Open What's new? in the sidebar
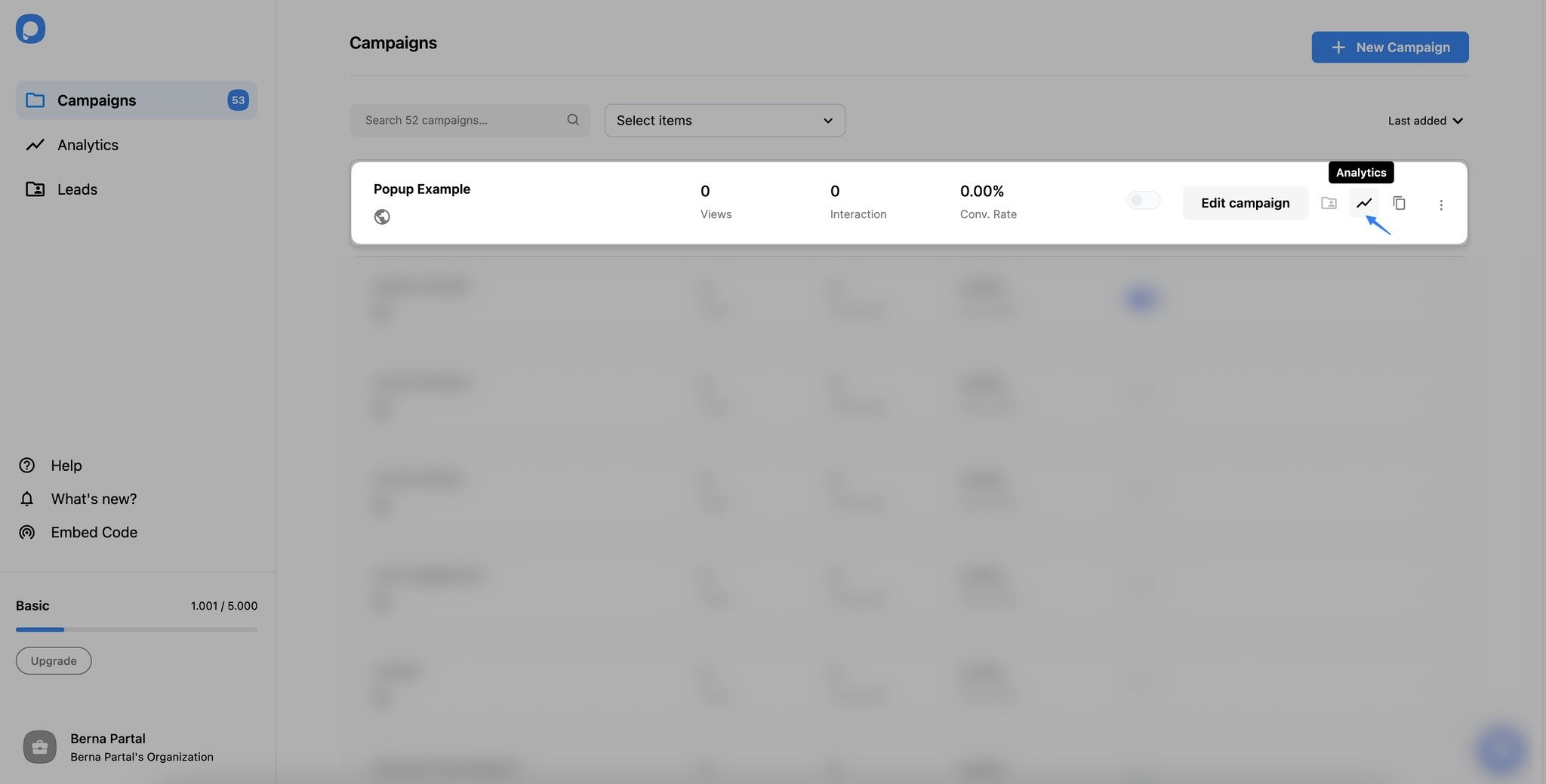 pyautogui.click(x=94, y=499)
